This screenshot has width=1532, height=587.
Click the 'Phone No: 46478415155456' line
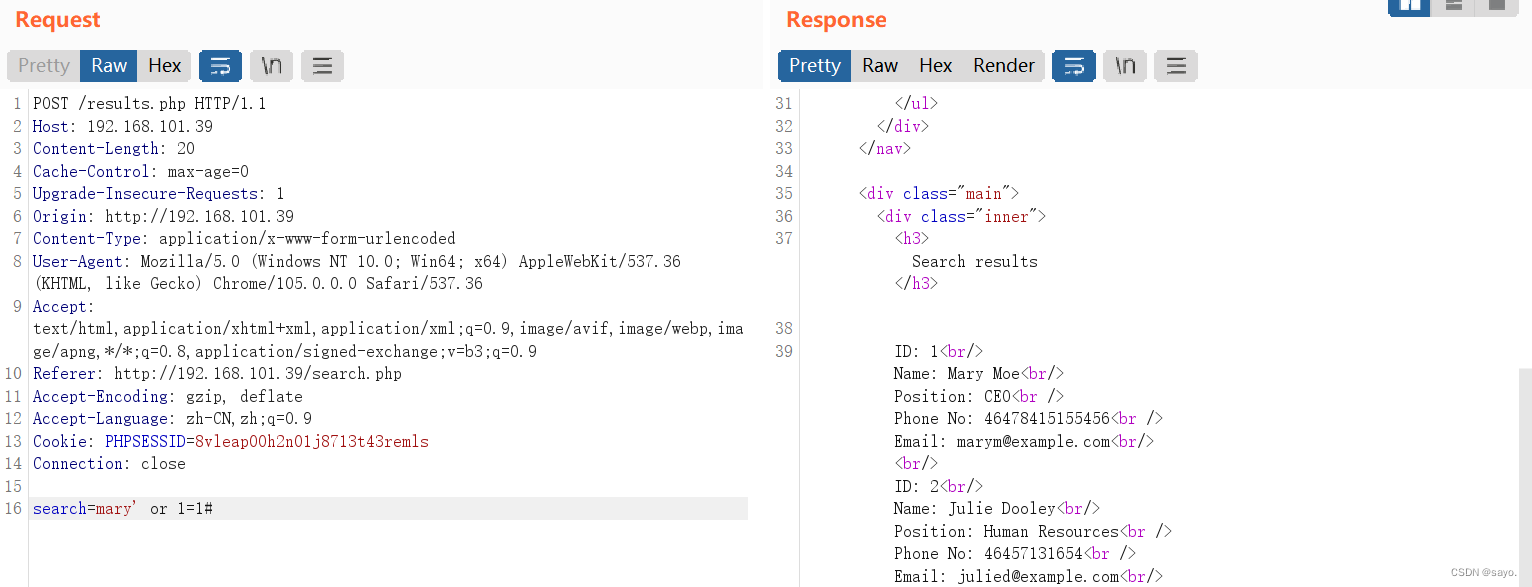[x=1029, y=419]
